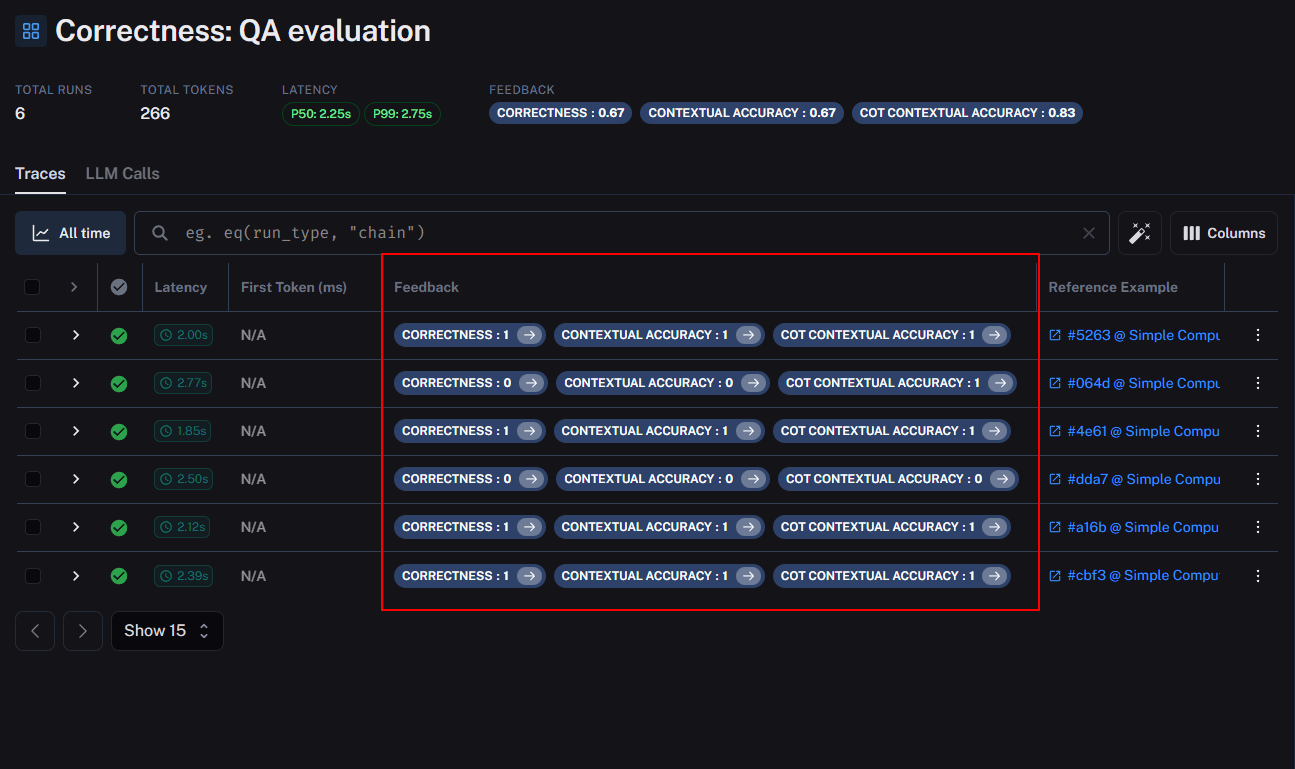Check the box for the 2.00s latency run

click(x=32, y=335)
